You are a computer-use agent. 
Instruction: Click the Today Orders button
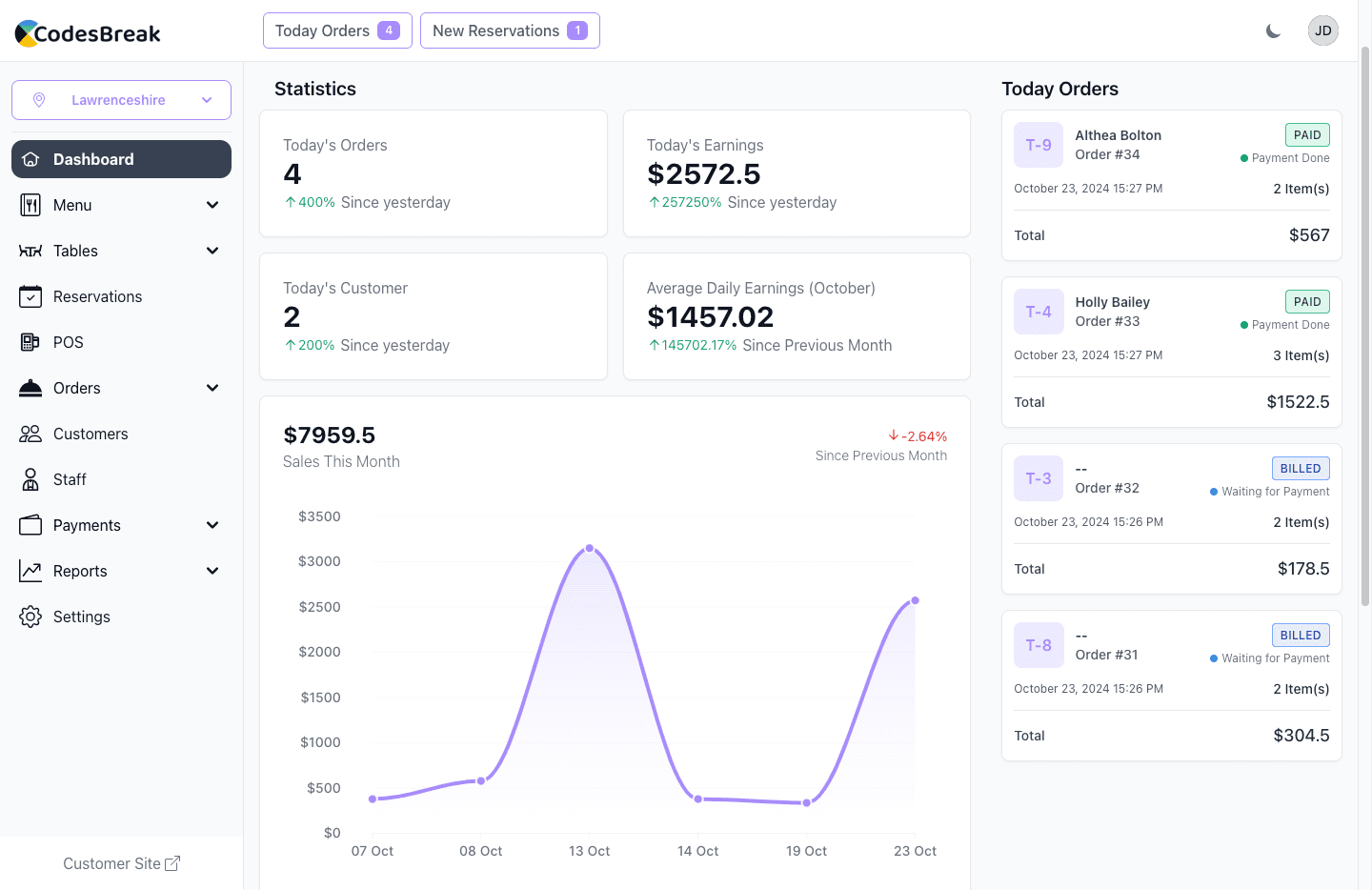(337, 30)
